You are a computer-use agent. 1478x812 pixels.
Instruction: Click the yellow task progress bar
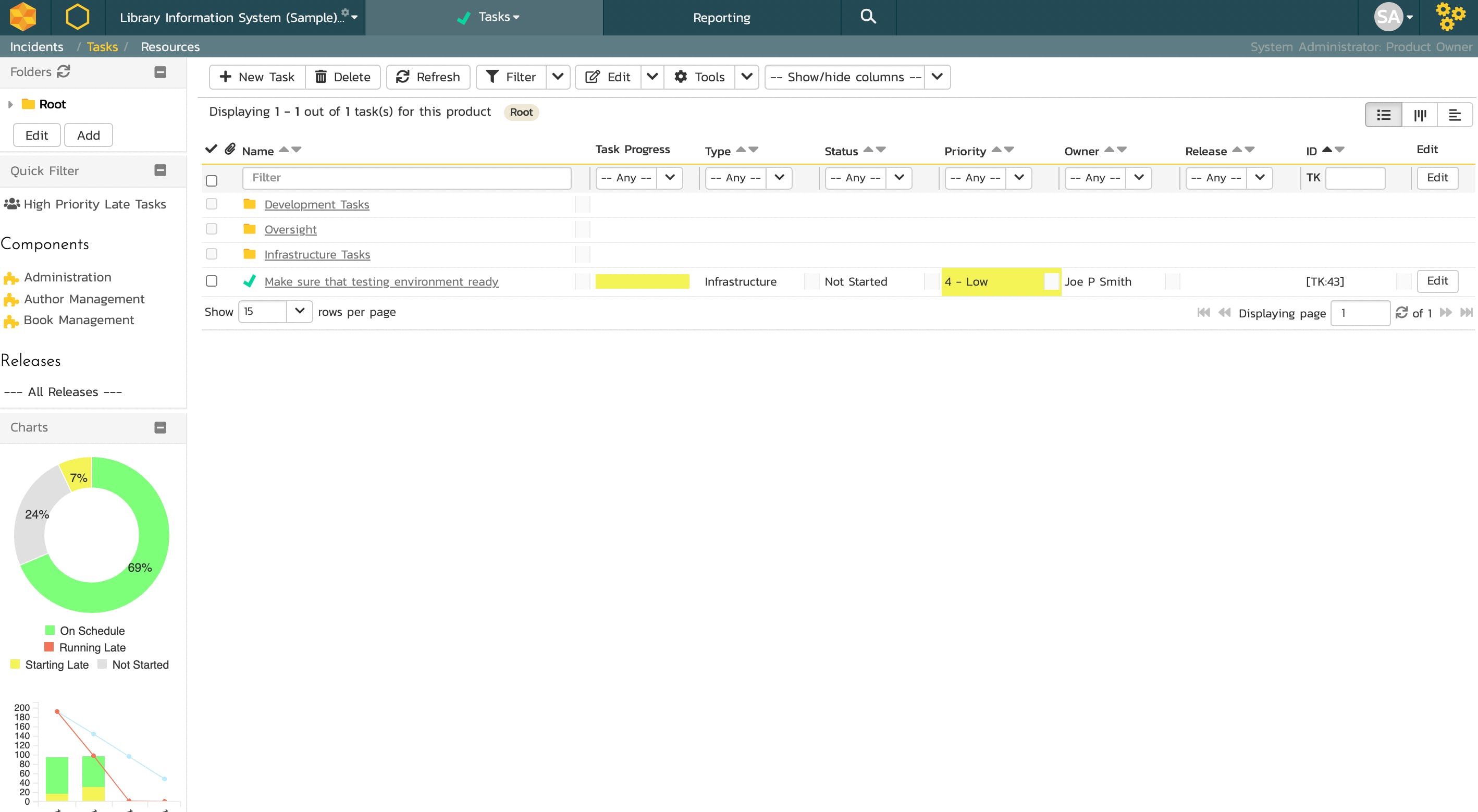pyautogui.click(x=642, y=281)
